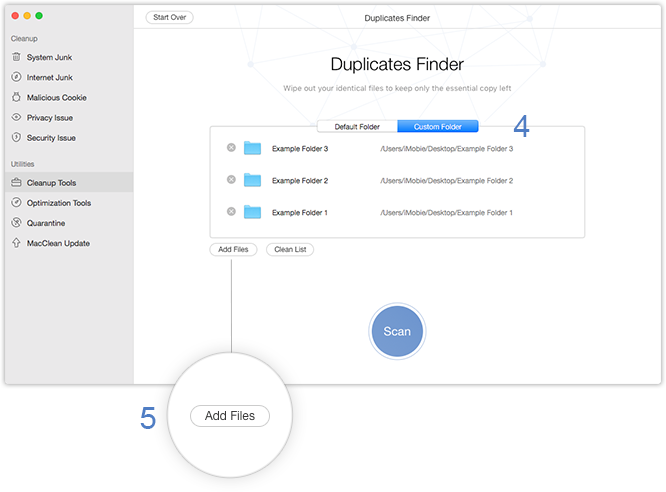Select the Example Folder 3 folder icon
Image resolution: width=666 pixels, height=492 pixels.
pos(252,148)
